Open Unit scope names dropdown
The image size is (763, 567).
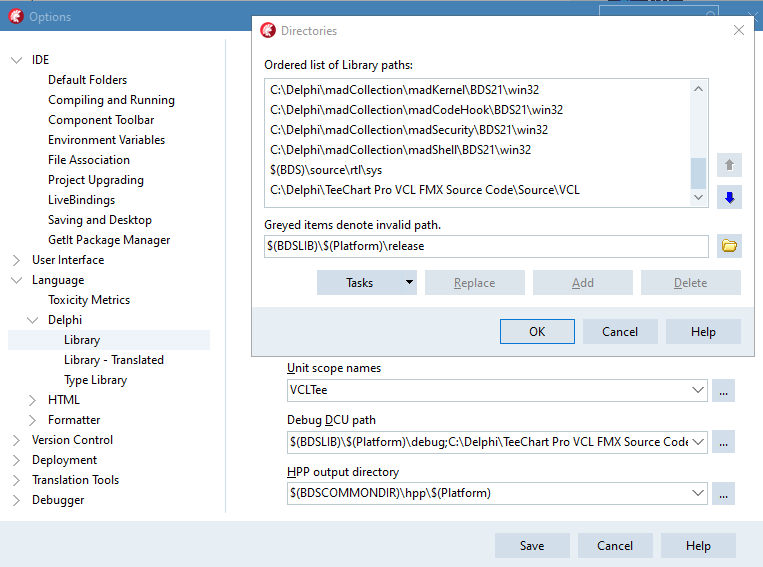[697, 390]
